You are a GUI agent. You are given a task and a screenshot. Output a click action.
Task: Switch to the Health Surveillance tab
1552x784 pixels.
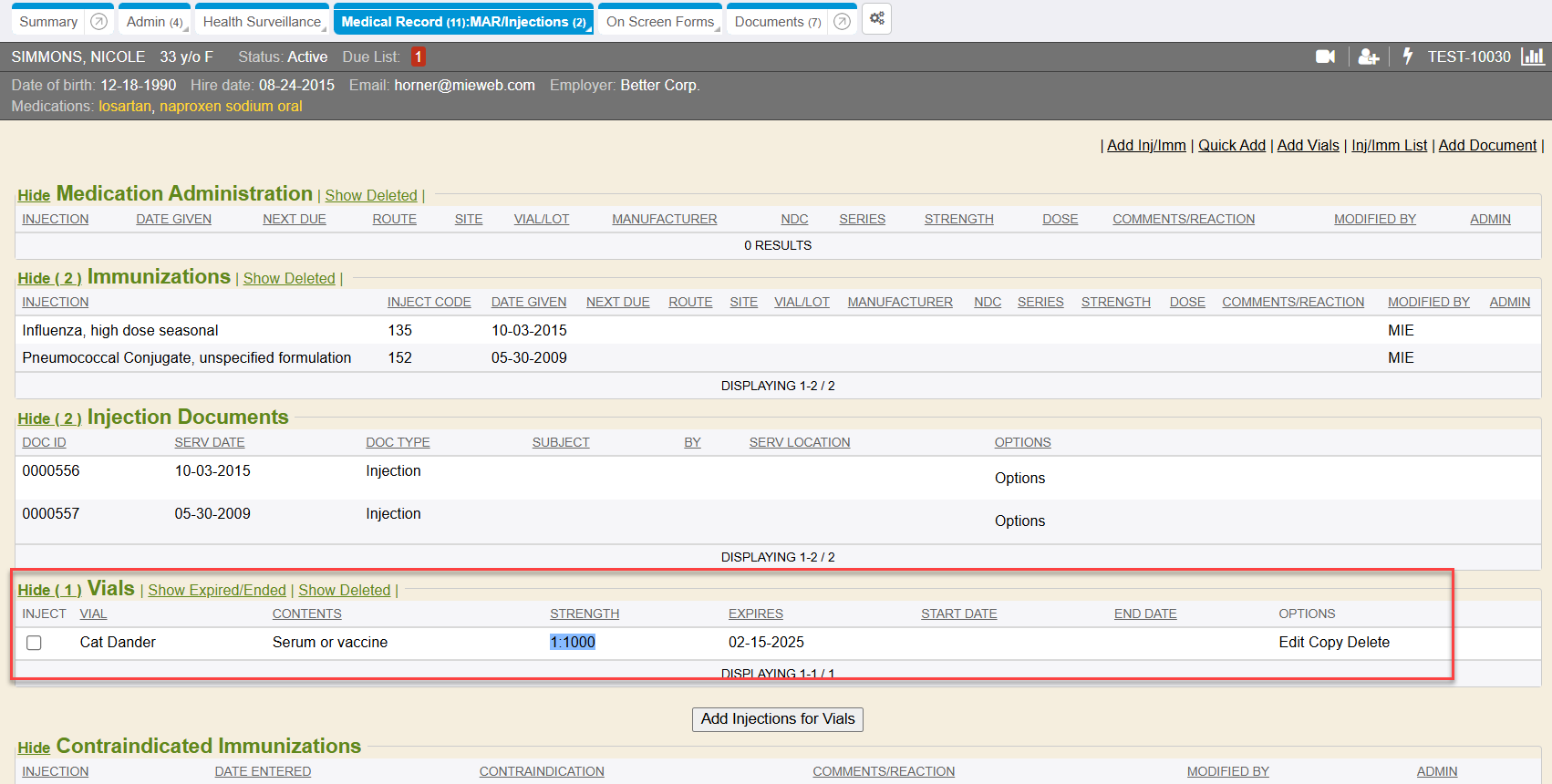(x=262, y=22)
